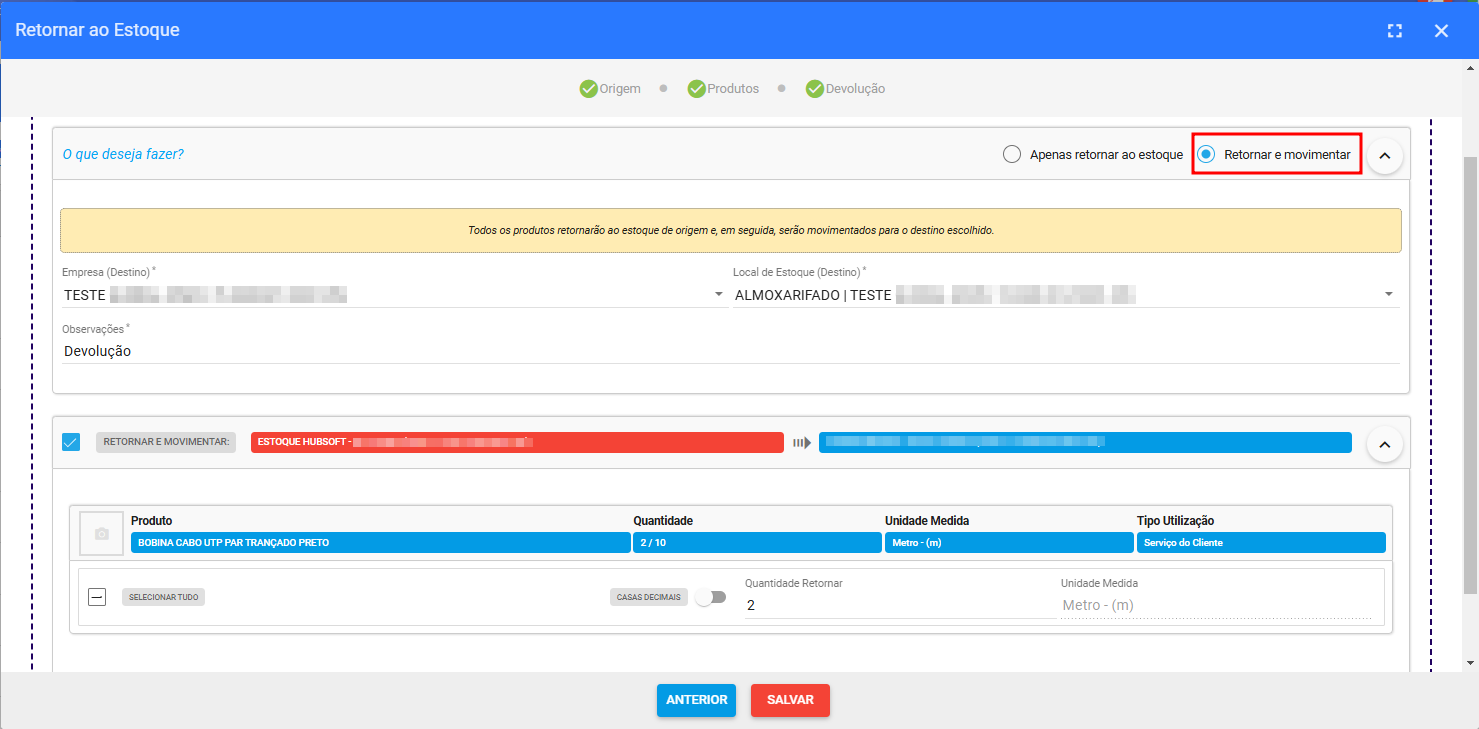Viewport: 1479px width, 729px height.
Task: Click the Quantidade Retornar input field
Action: (x=900, y=605)
